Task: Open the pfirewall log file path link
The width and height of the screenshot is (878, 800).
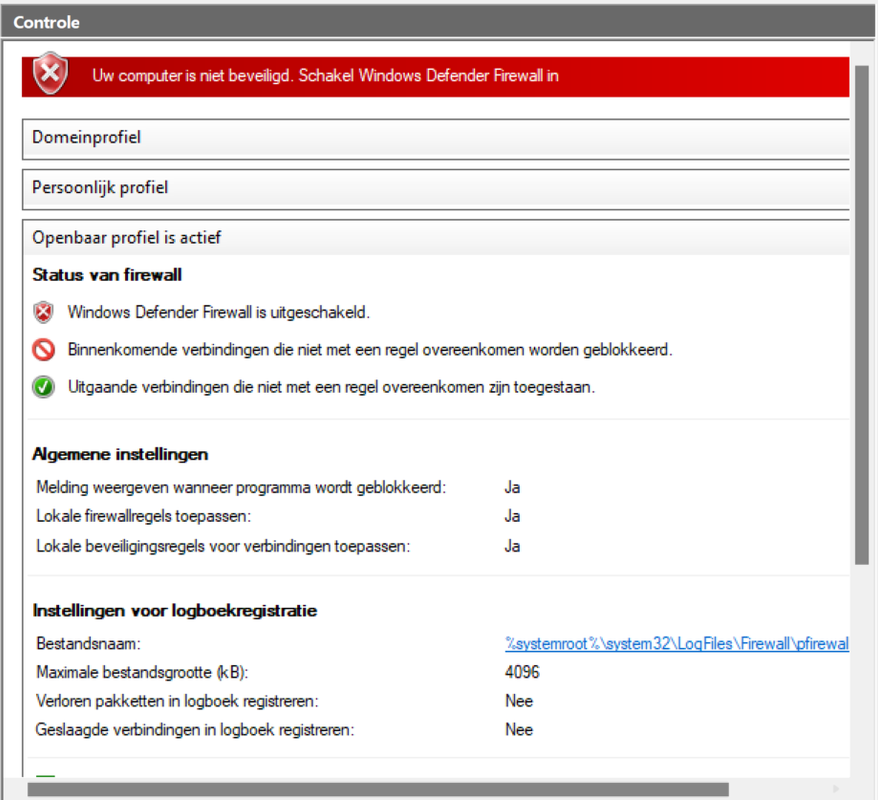Action: coord(676,644)
